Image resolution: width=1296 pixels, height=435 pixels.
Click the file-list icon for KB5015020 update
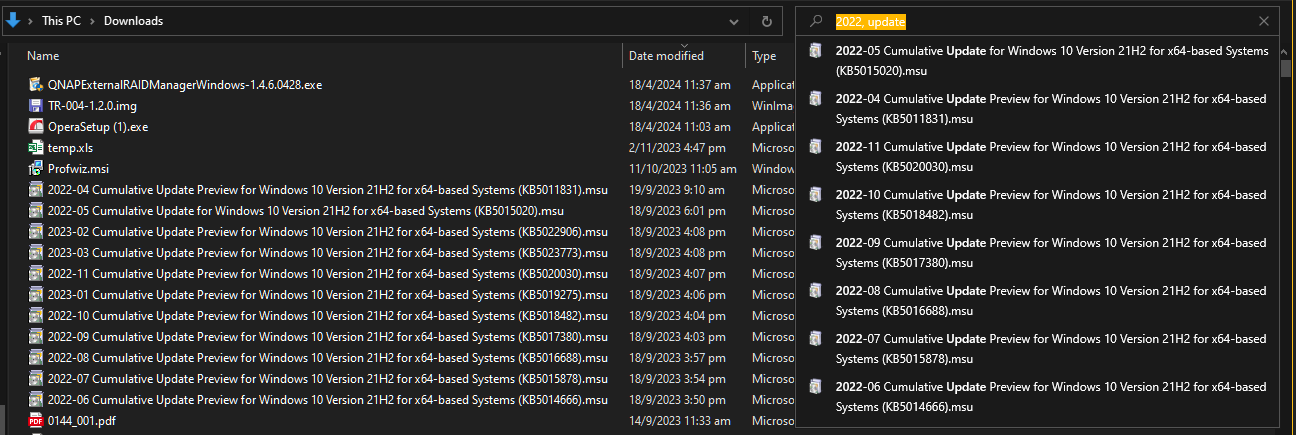pos(36,211)
